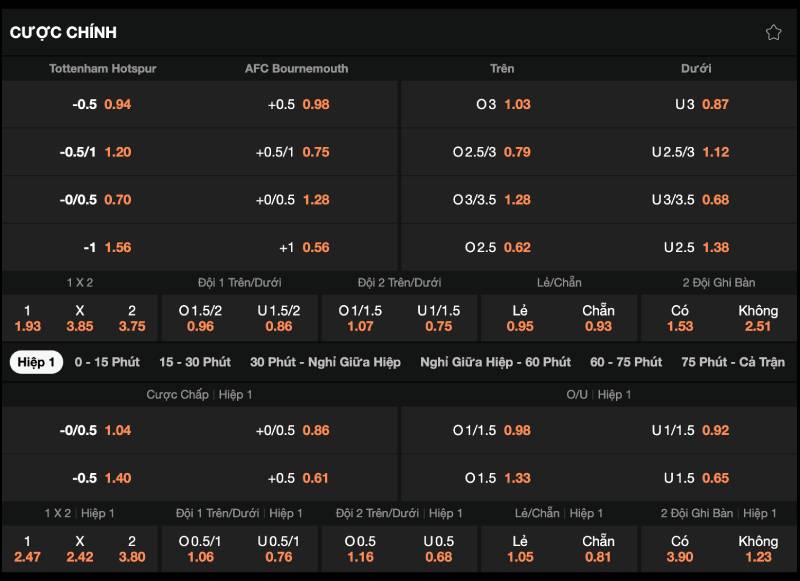The image size is (800, 581).
Task: Pick AFC Bournemouth +0.5 at 0.98
Action: coord(299,104)
